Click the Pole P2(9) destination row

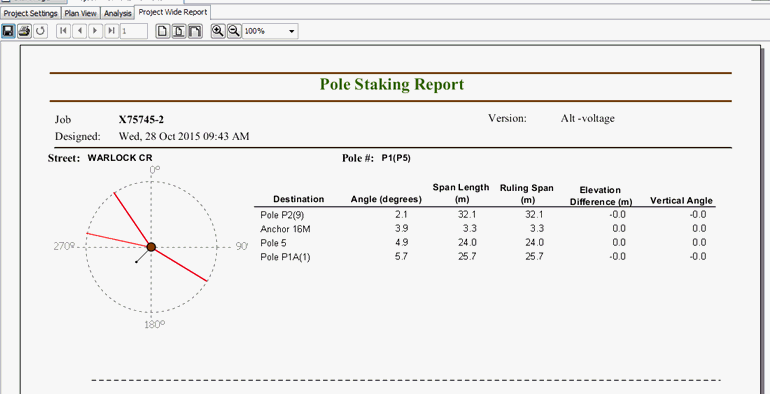[x=485, y=215]
